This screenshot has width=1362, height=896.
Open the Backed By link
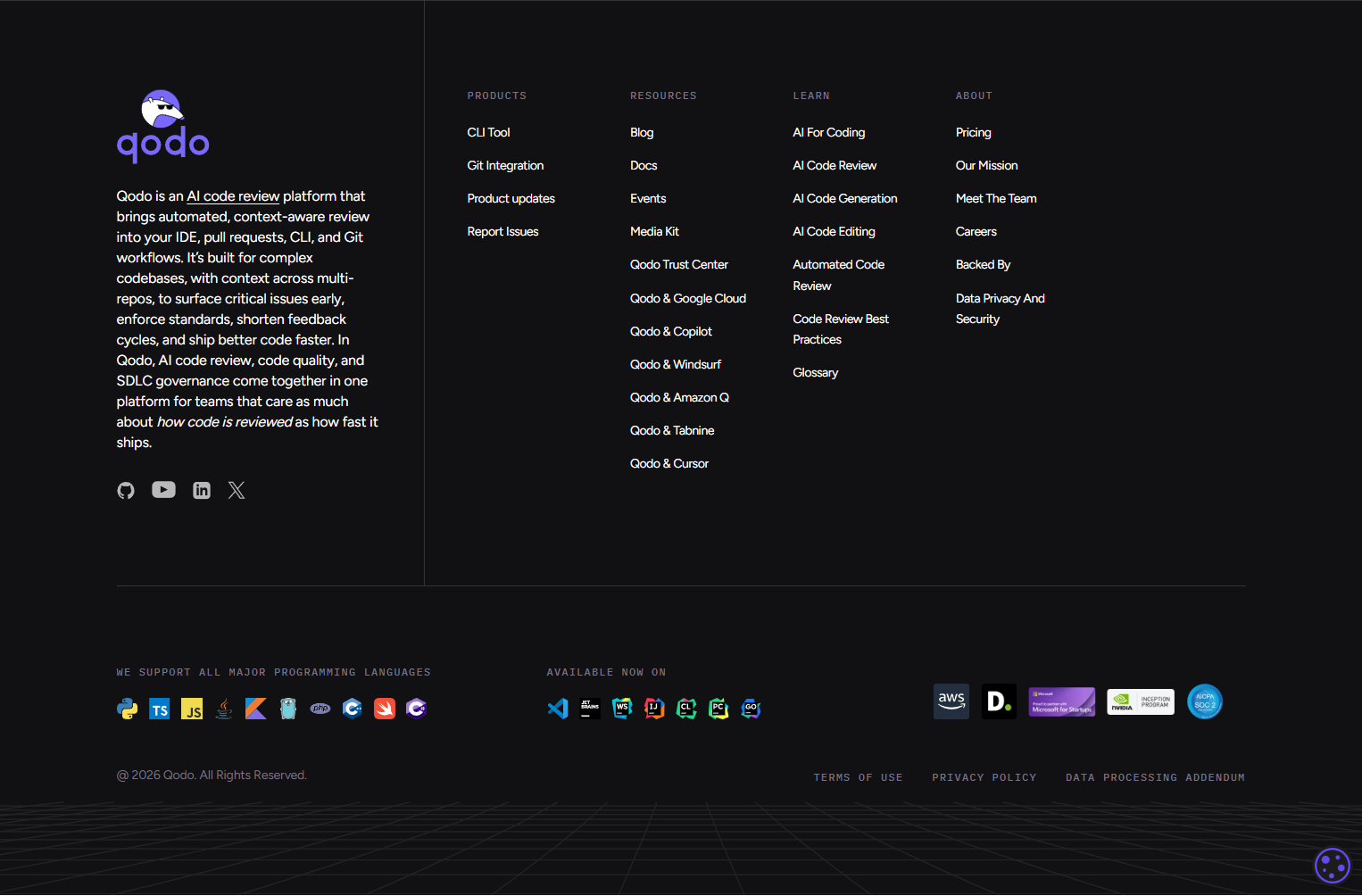(x=983, y=264)
